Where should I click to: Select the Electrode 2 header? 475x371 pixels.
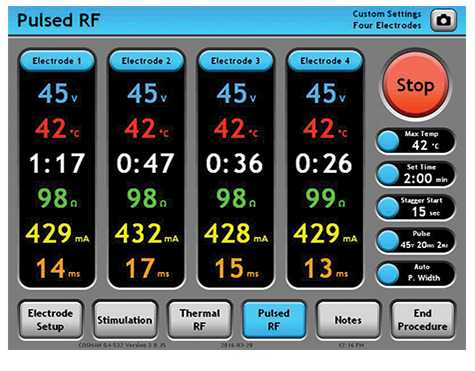tap(146, 61)
